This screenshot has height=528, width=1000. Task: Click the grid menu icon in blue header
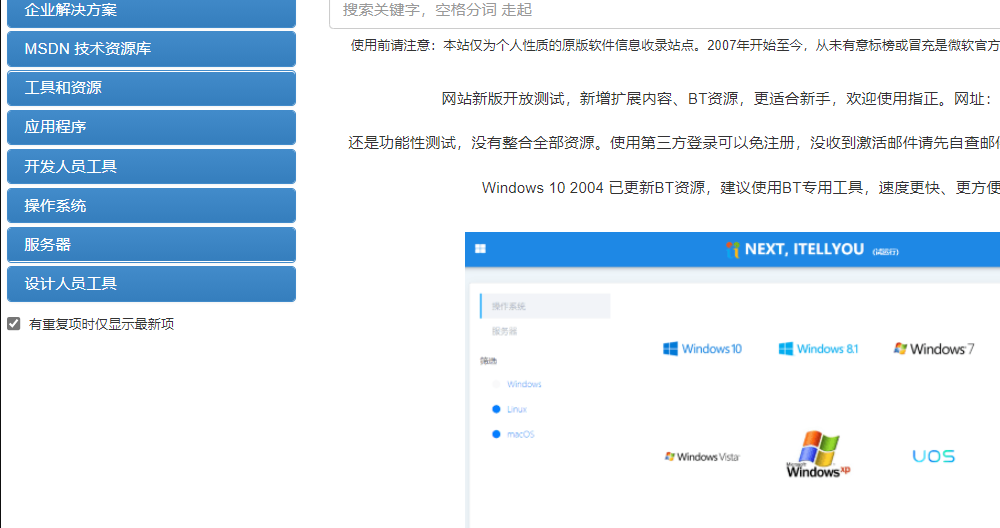[480, 249]
